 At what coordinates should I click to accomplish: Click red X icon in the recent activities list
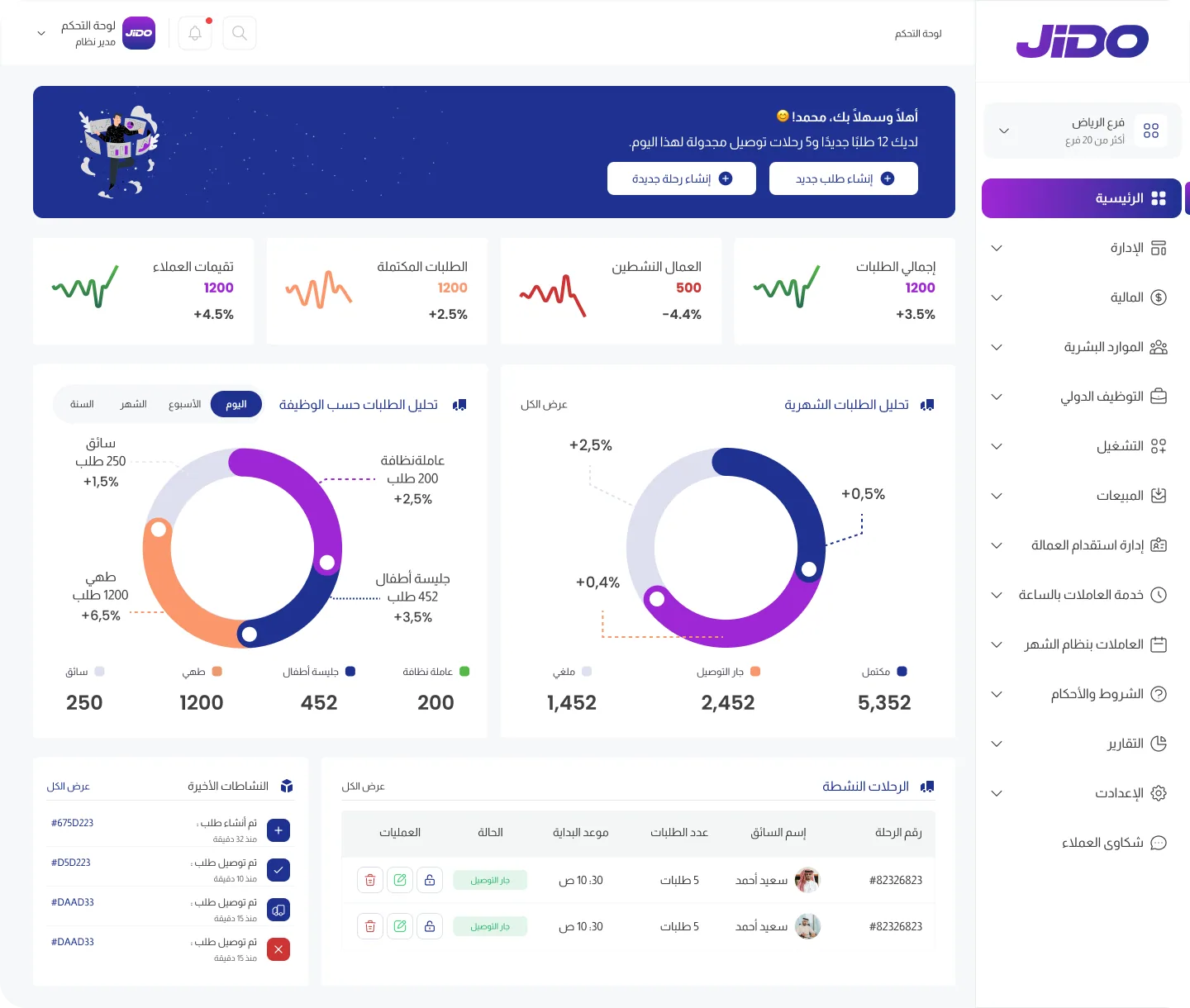click(x=278, y=949)
